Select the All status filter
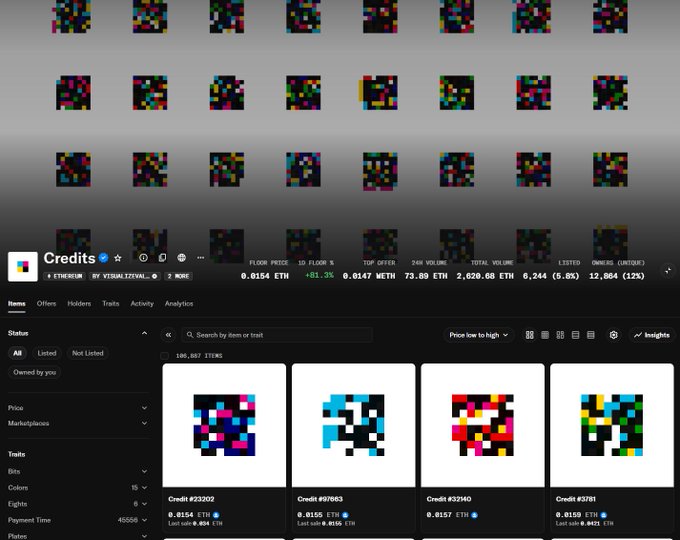The height and width of the screenshot is (540, 680). pyautogui.click(x=17, y=353)
